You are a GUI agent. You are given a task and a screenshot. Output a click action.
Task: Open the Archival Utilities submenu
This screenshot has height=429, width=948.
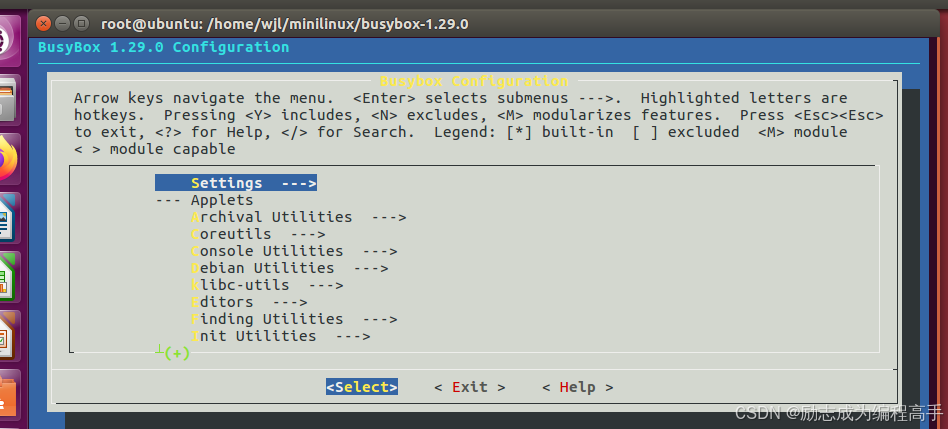[x=299, y=217]
